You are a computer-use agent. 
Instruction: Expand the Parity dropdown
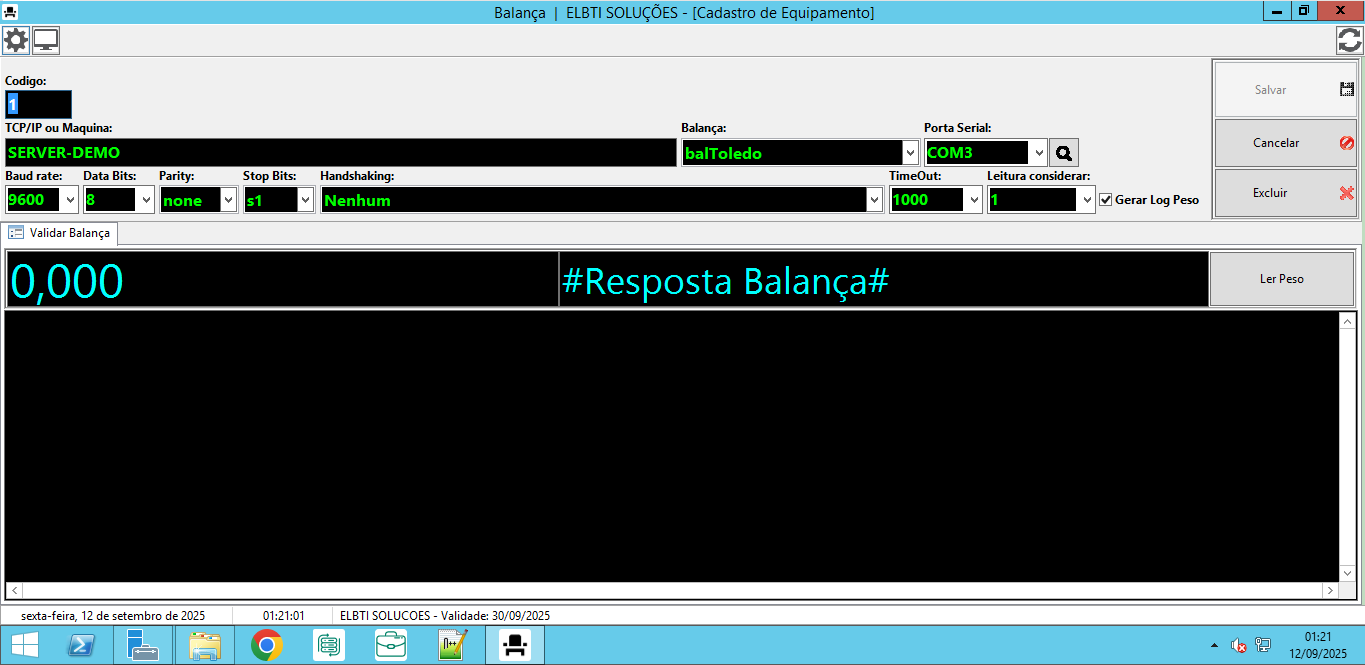click(x=228, y=200)
